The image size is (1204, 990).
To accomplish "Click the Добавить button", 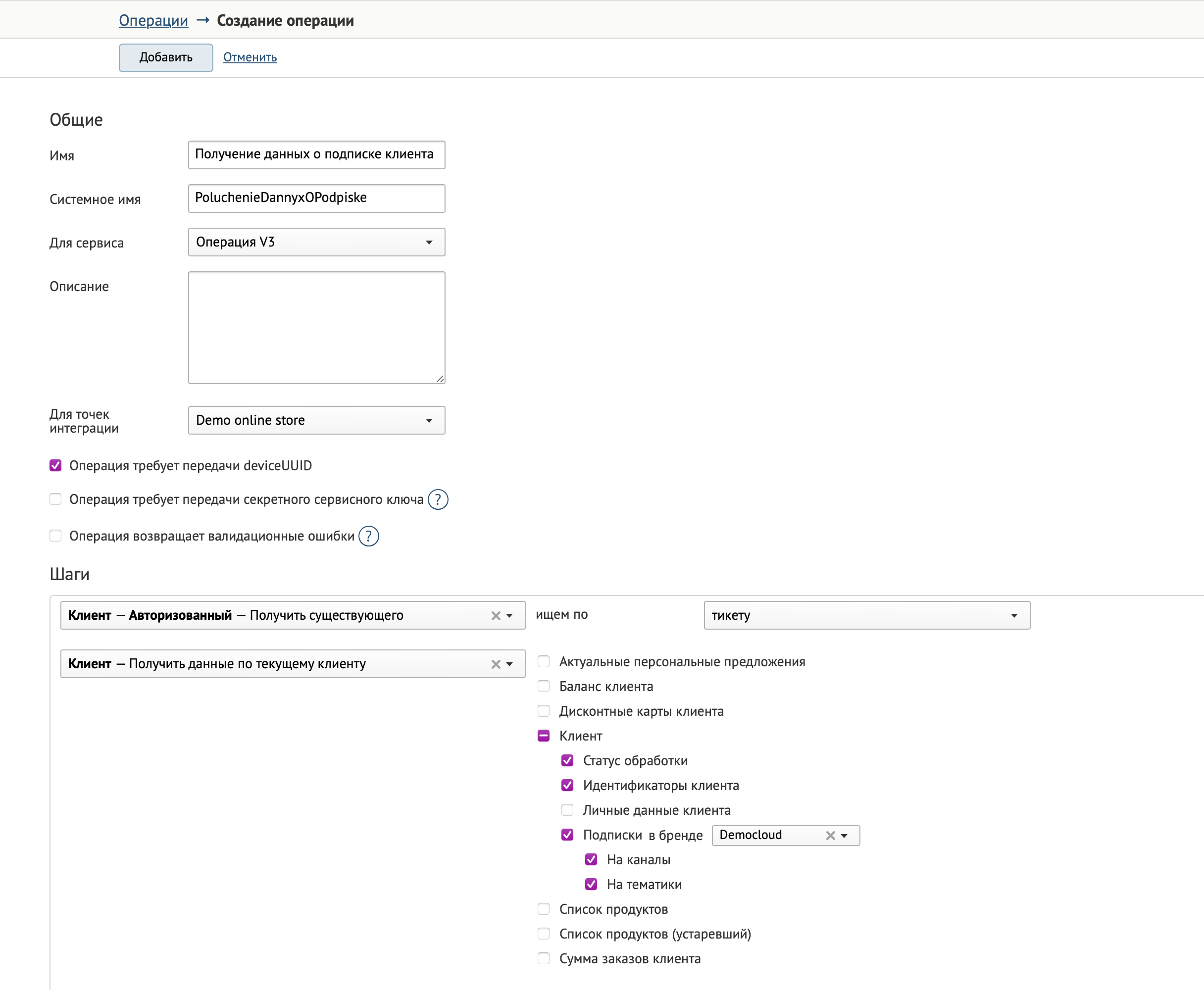I will (165, 57).
